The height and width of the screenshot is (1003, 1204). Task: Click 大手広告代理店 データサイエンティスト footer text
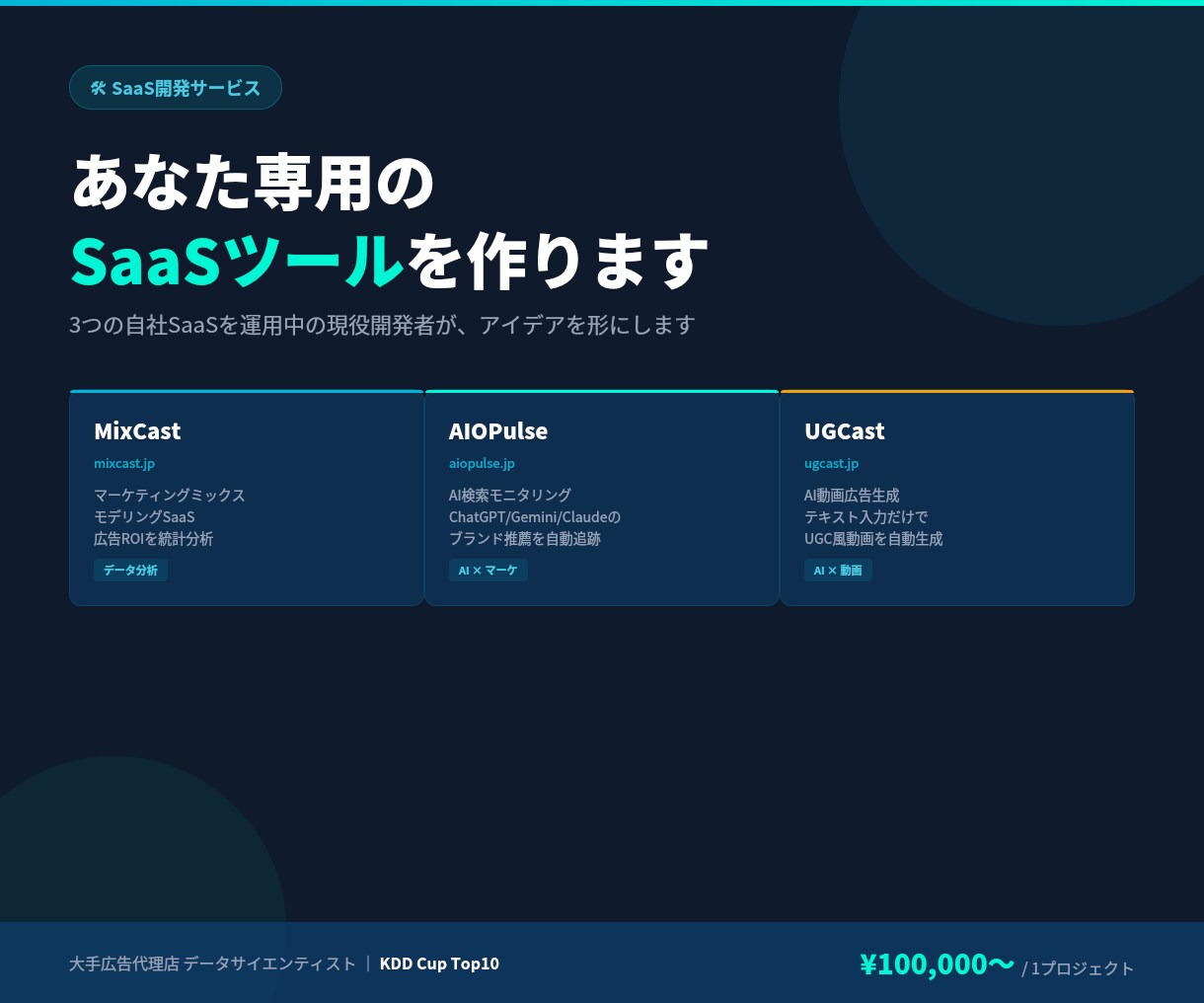(x=212, y=964)
